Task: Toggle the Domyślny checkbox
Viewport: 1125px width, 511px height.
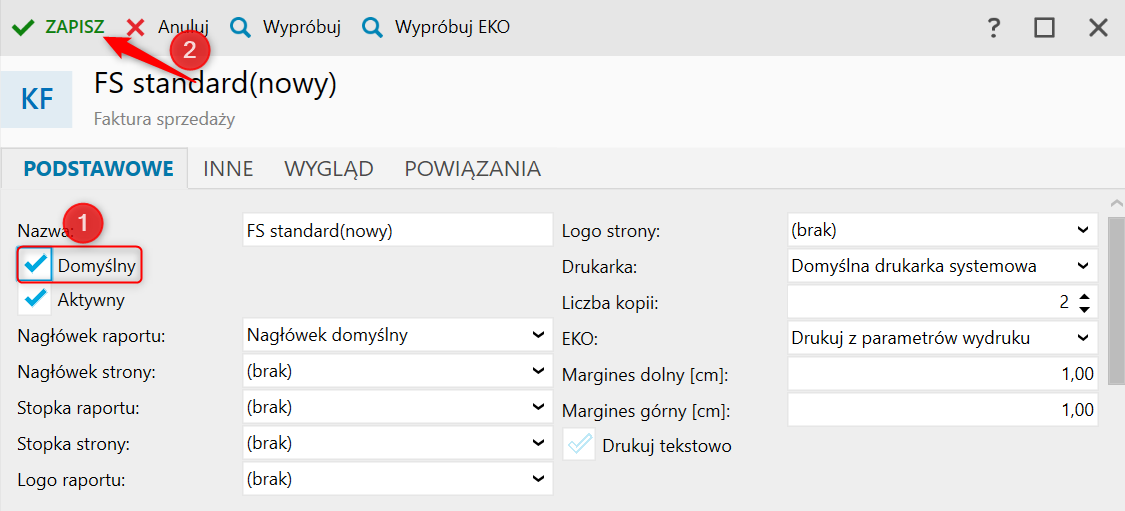Action: 34,266
